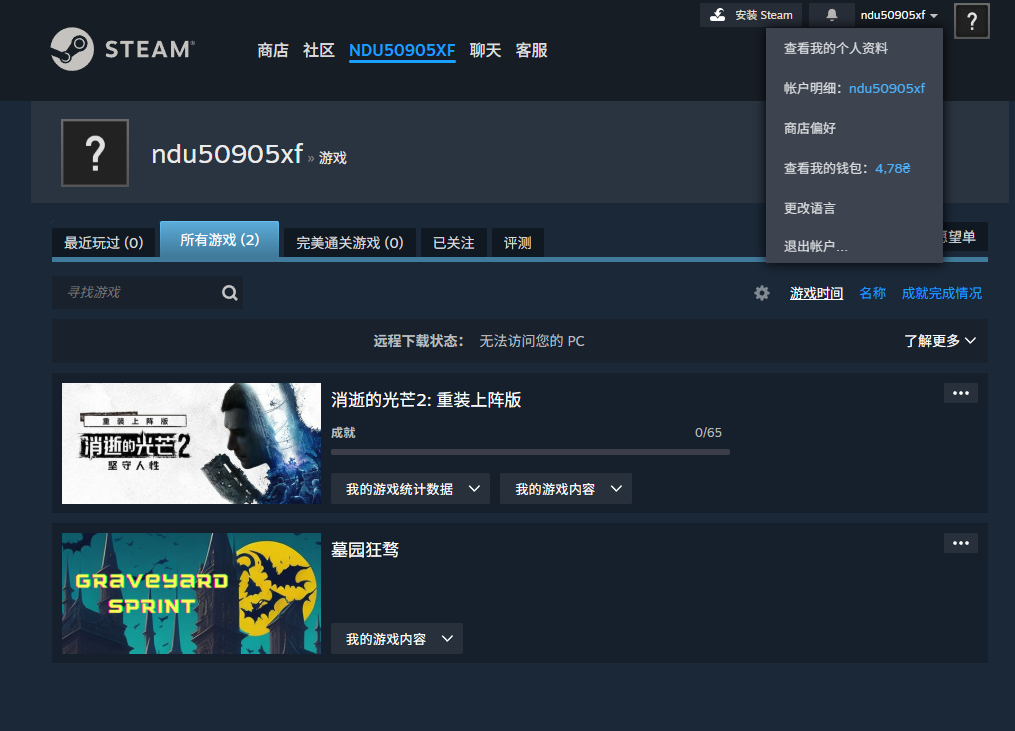
Task: Switch to 完美通关游戏 (0) tab
Action: [350, 243]
